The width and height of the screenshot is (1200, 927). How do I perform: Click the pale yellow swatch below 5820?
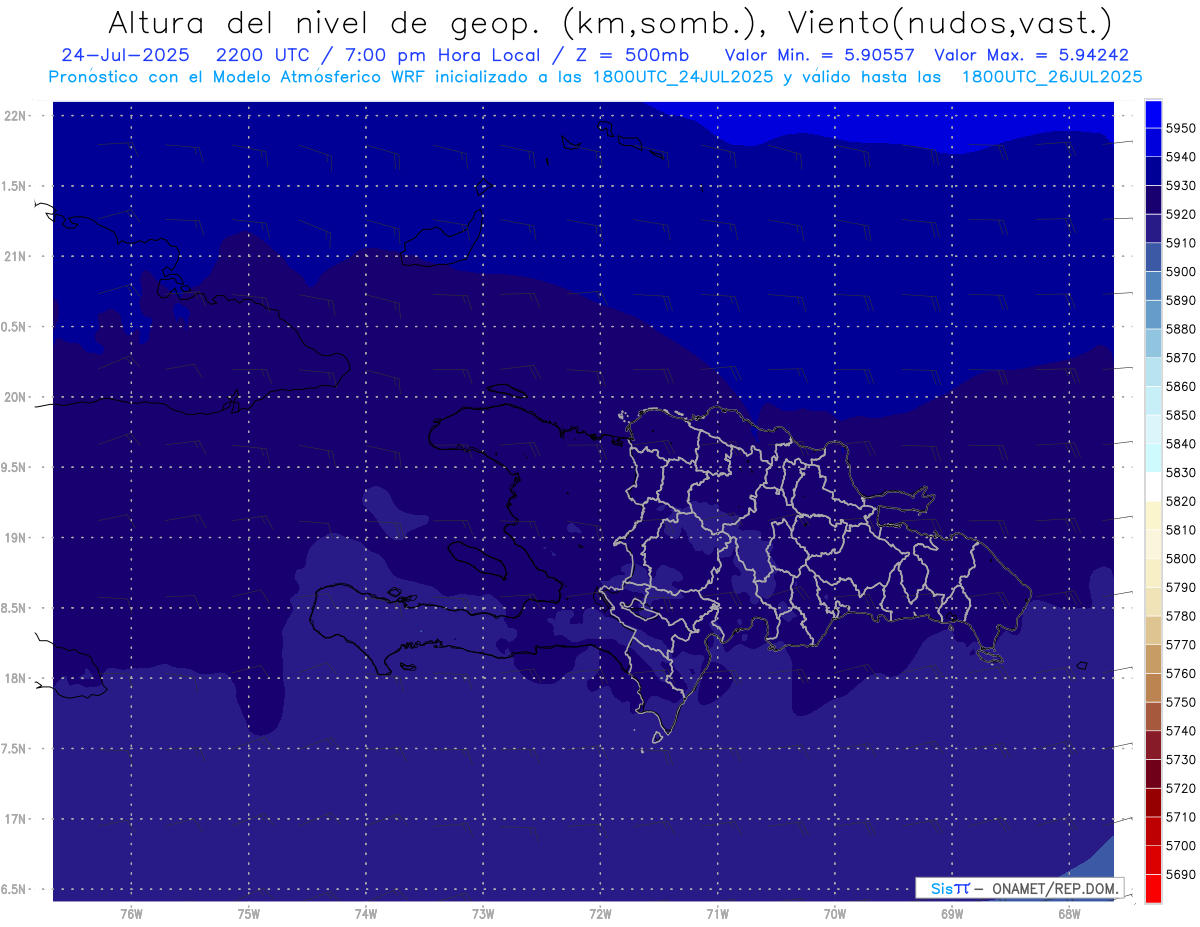click(x=1153, y=515)
